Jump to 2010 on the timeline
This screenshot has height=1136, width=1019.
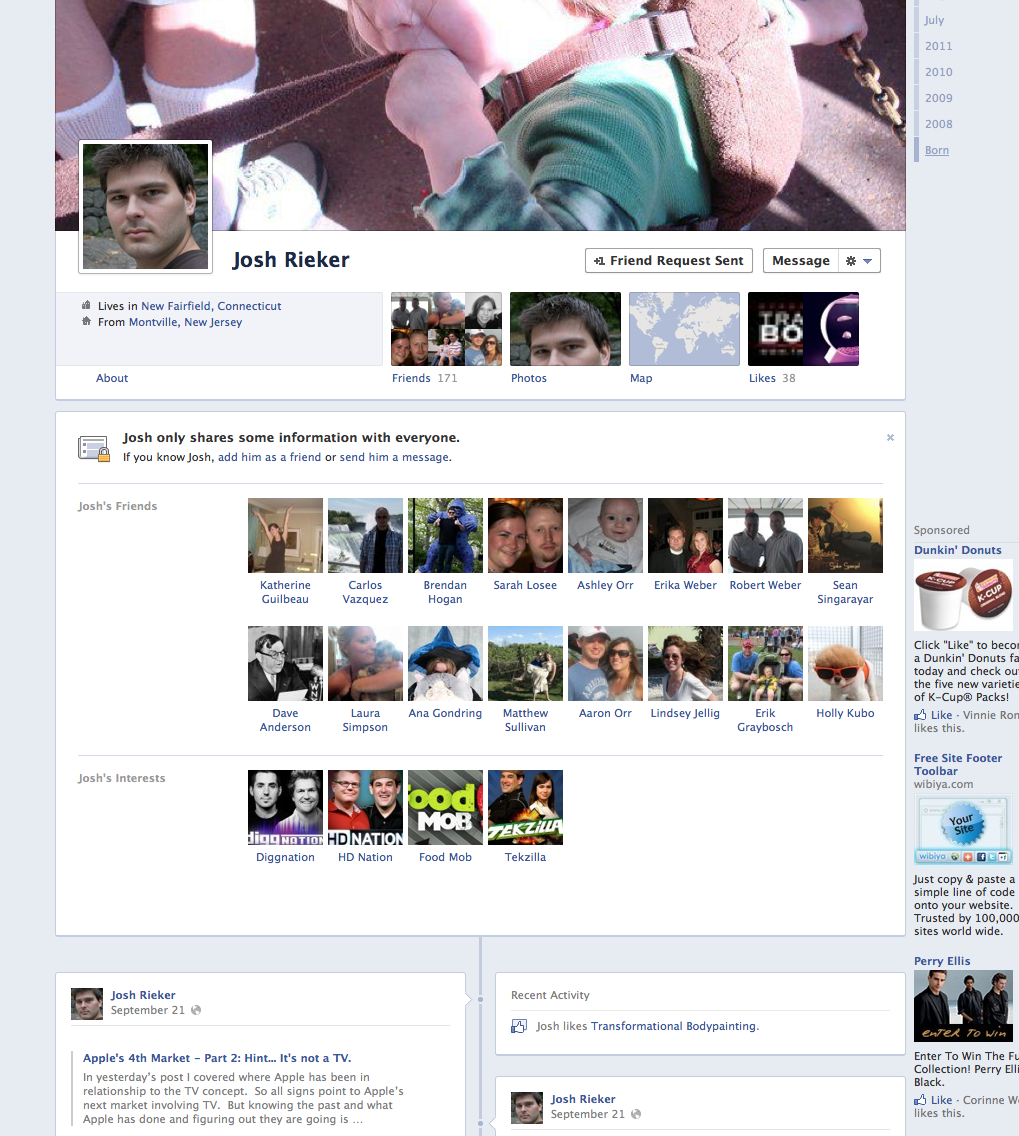(x=938, y=72)
